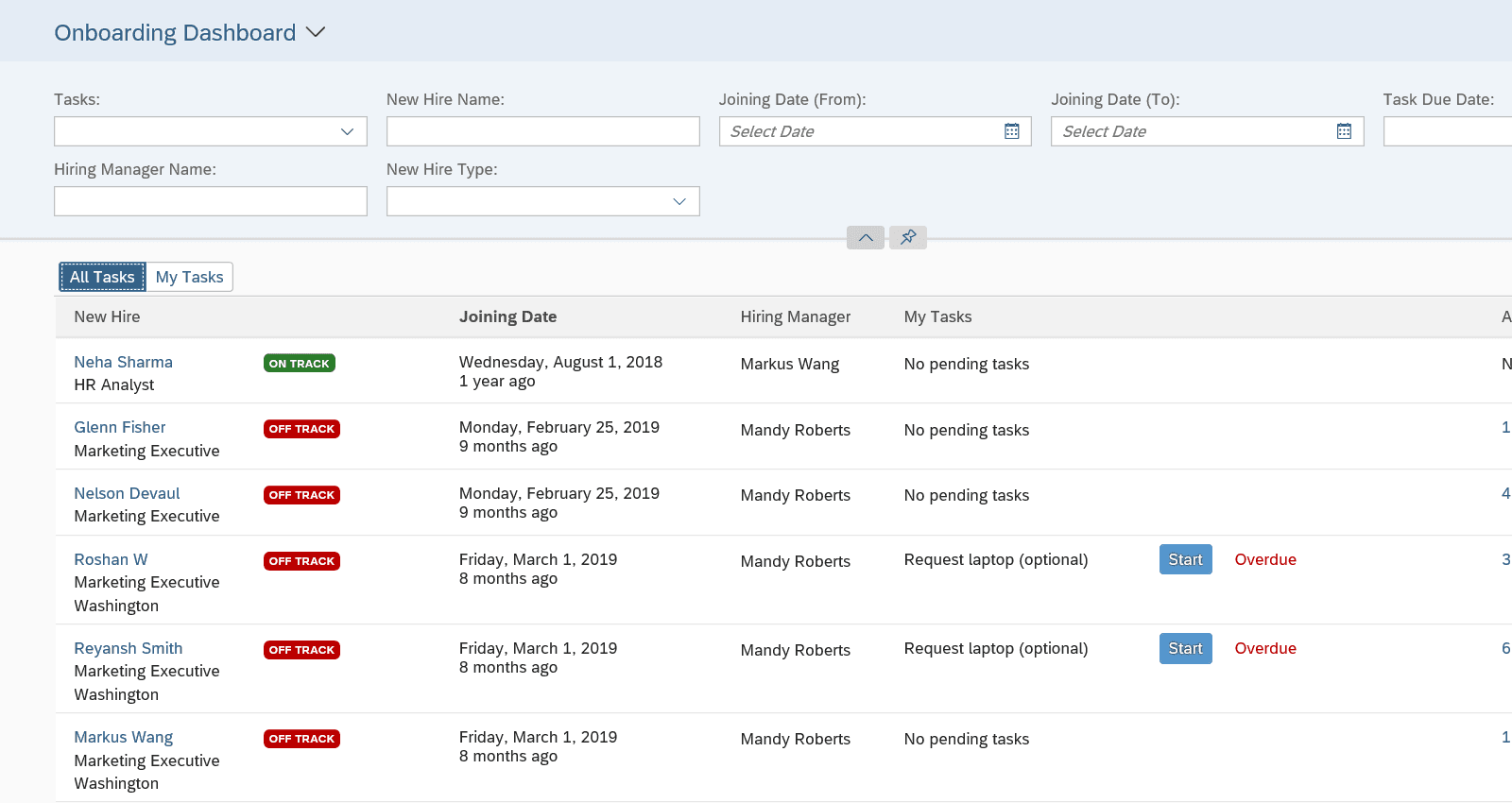Focus the Hiring Manager Name field

click(x=211, y=201)
